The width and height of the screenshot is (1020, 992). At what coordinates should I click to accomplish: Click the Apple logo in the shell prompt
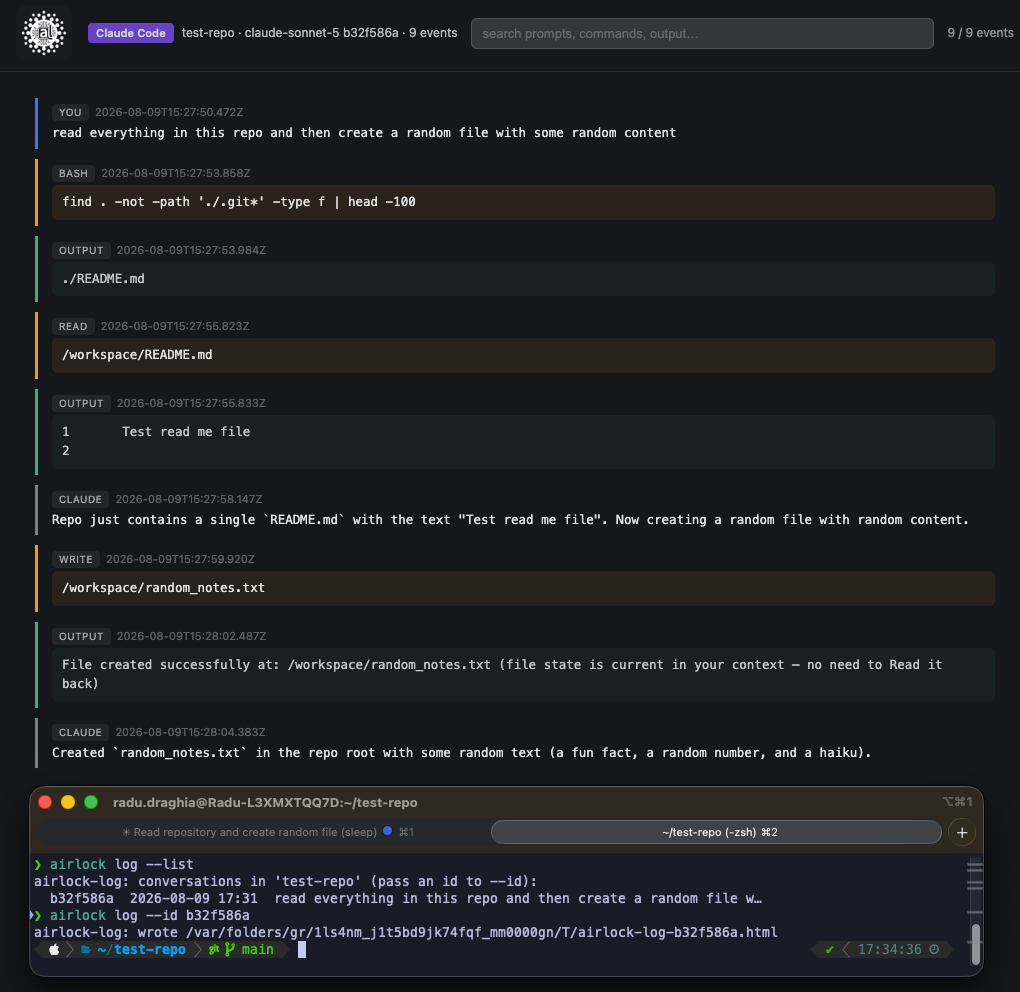coord(54,949)
